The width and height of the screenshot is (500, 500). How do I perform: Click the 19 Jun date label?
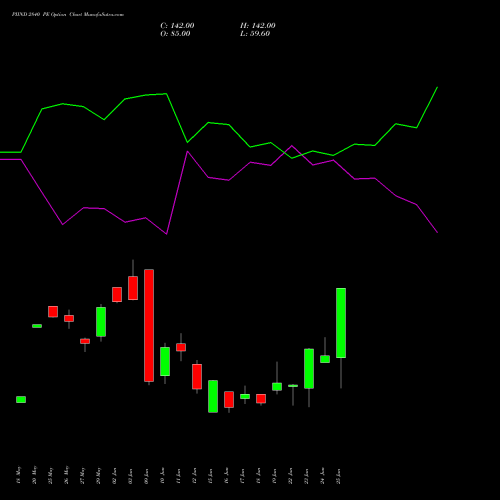click(274, 476)
